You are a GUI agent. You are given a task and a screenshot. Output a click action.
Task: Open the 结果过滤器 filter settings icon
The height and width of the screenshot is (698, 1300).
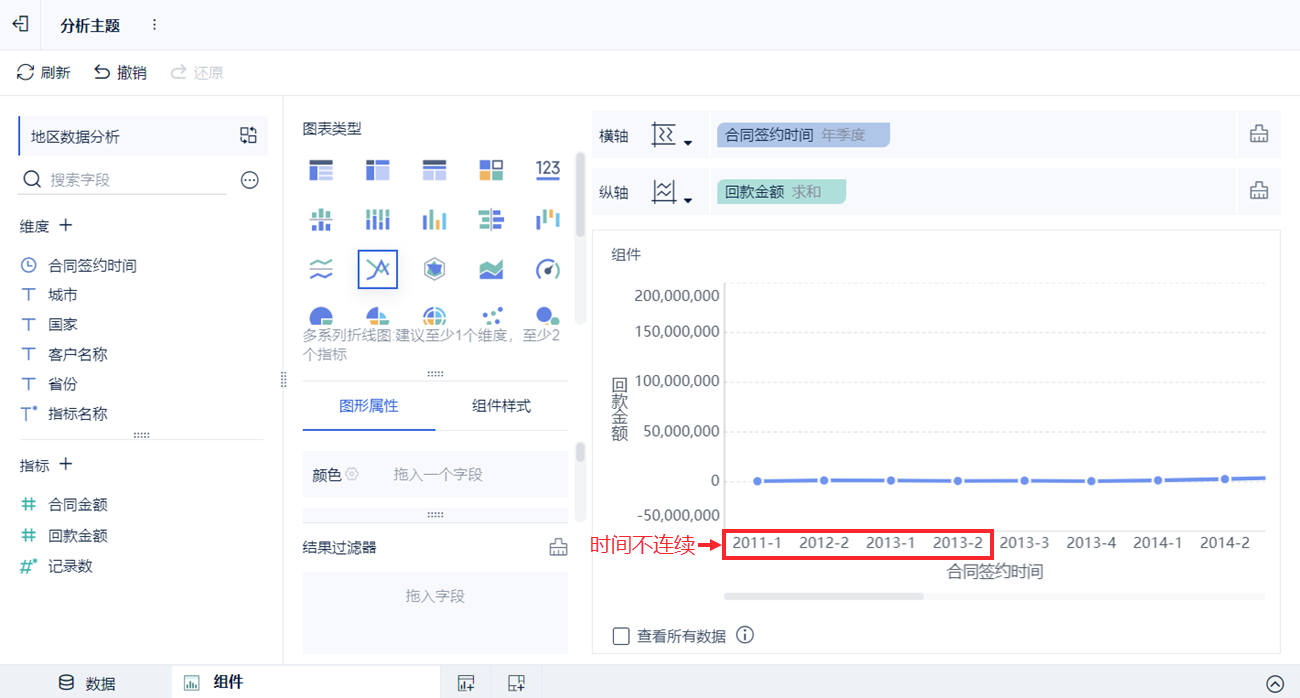[x=558, y=548]
